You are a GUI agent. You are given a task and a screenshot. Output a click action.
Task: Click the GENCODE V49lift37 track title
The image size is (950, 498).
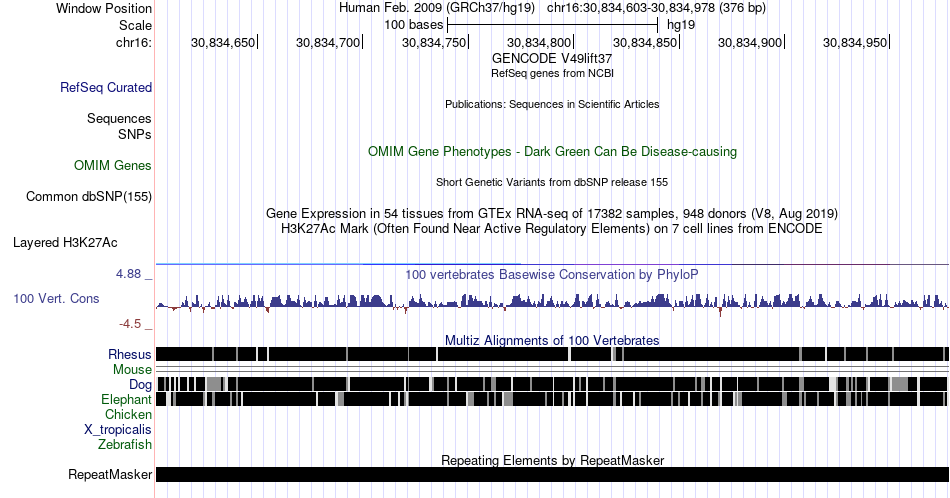(x=552, y=59)
